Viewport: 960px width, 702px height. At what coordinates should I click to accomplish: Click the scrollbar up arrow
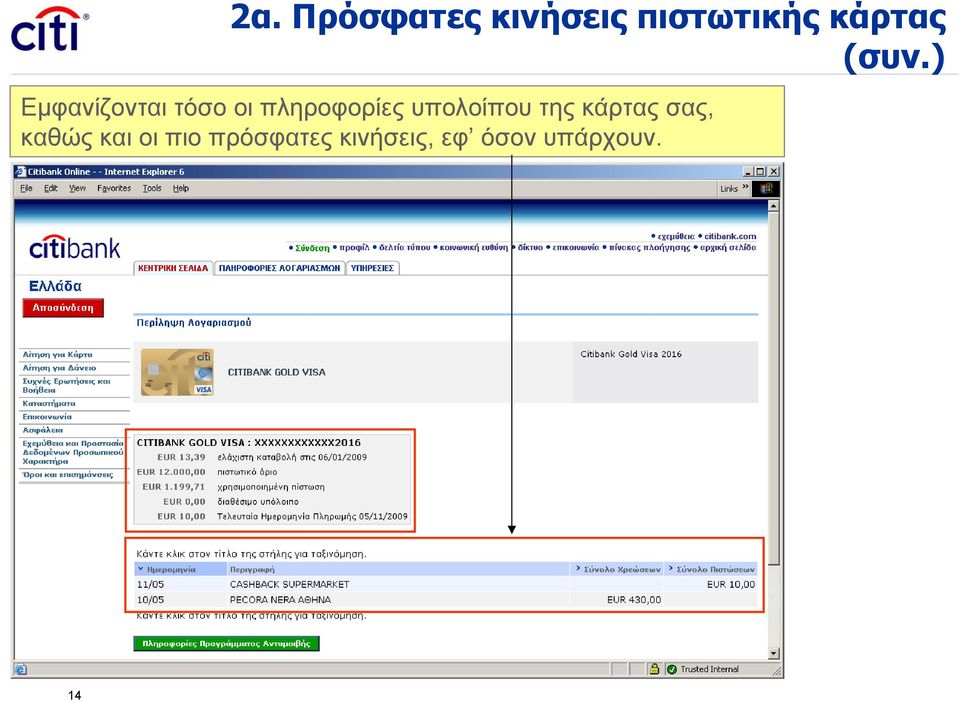coord(773,206)
